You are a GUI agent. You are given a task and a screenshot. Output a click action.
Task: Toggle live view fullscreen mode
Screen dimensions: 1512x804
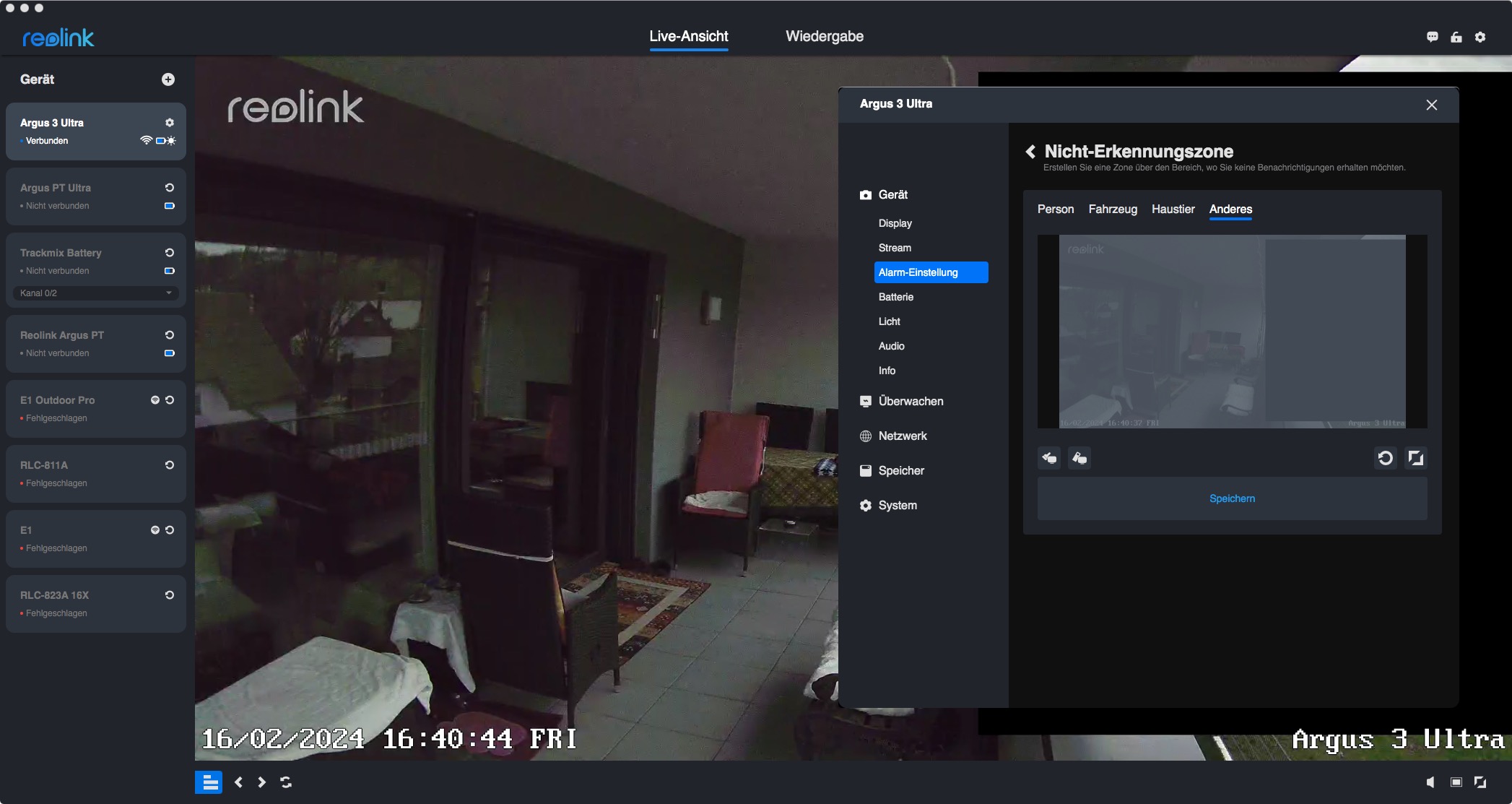point(1480,782)
